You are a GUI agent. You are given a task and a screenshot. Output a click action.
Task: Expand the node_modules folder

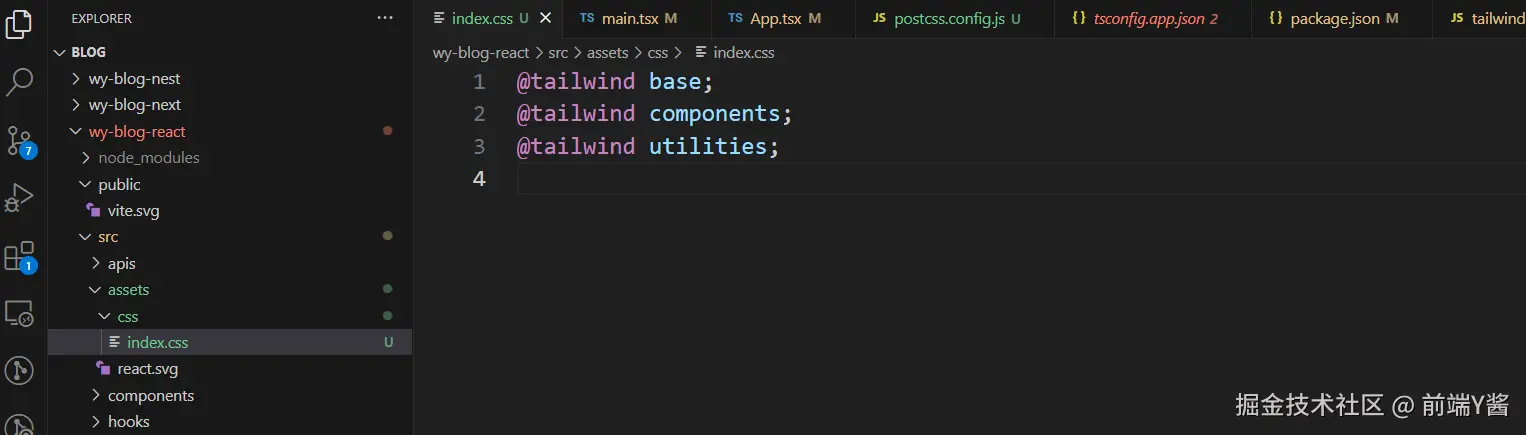(148, 157)
